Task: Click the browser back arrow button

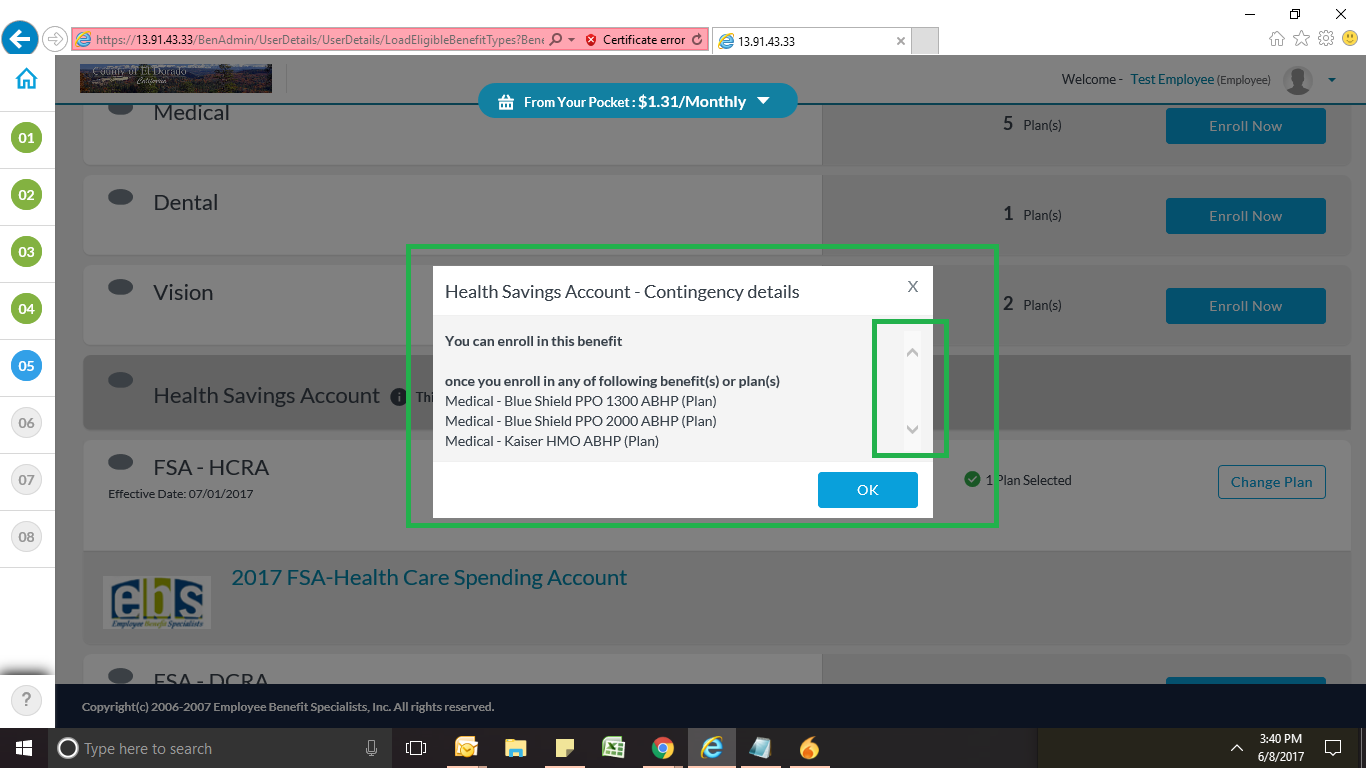Action: pyautogui.click(x=20, y=40)
